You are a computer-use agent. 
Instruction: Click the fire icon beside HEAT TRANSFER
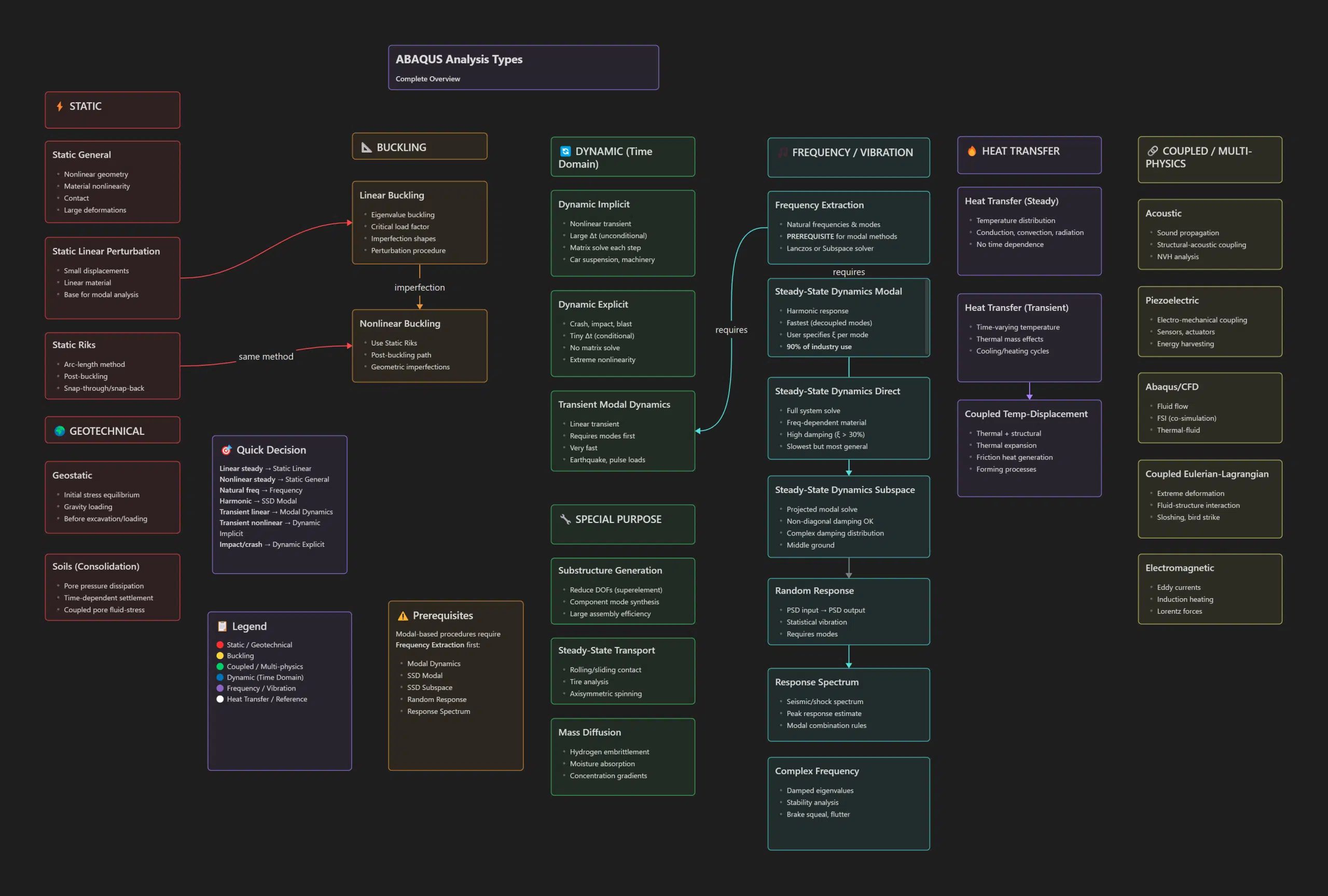tap(972, 151)
